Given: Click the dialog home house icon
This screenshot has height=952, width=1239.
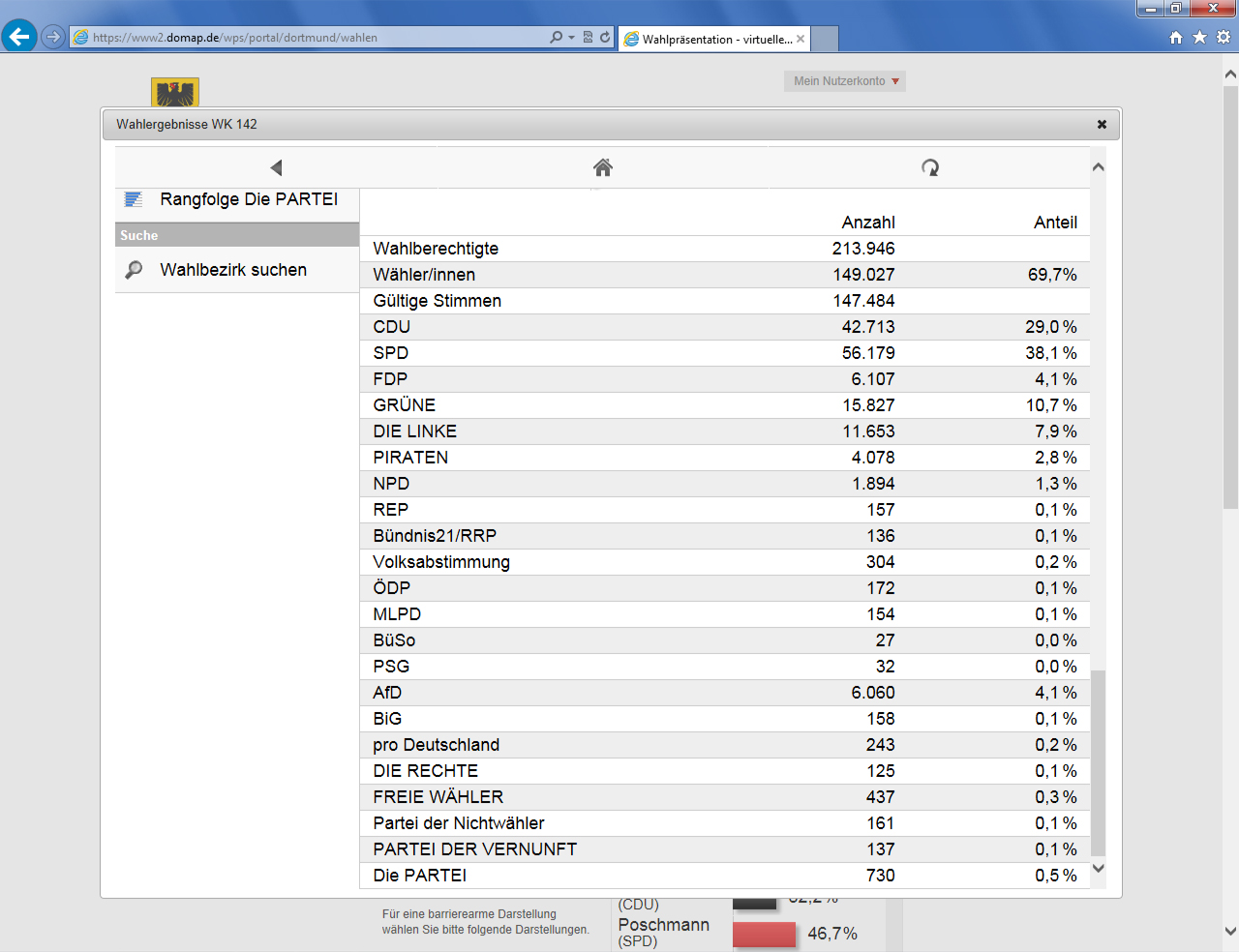Looking at the screenshot, I should pyautogui.click(x=603, y=167).
